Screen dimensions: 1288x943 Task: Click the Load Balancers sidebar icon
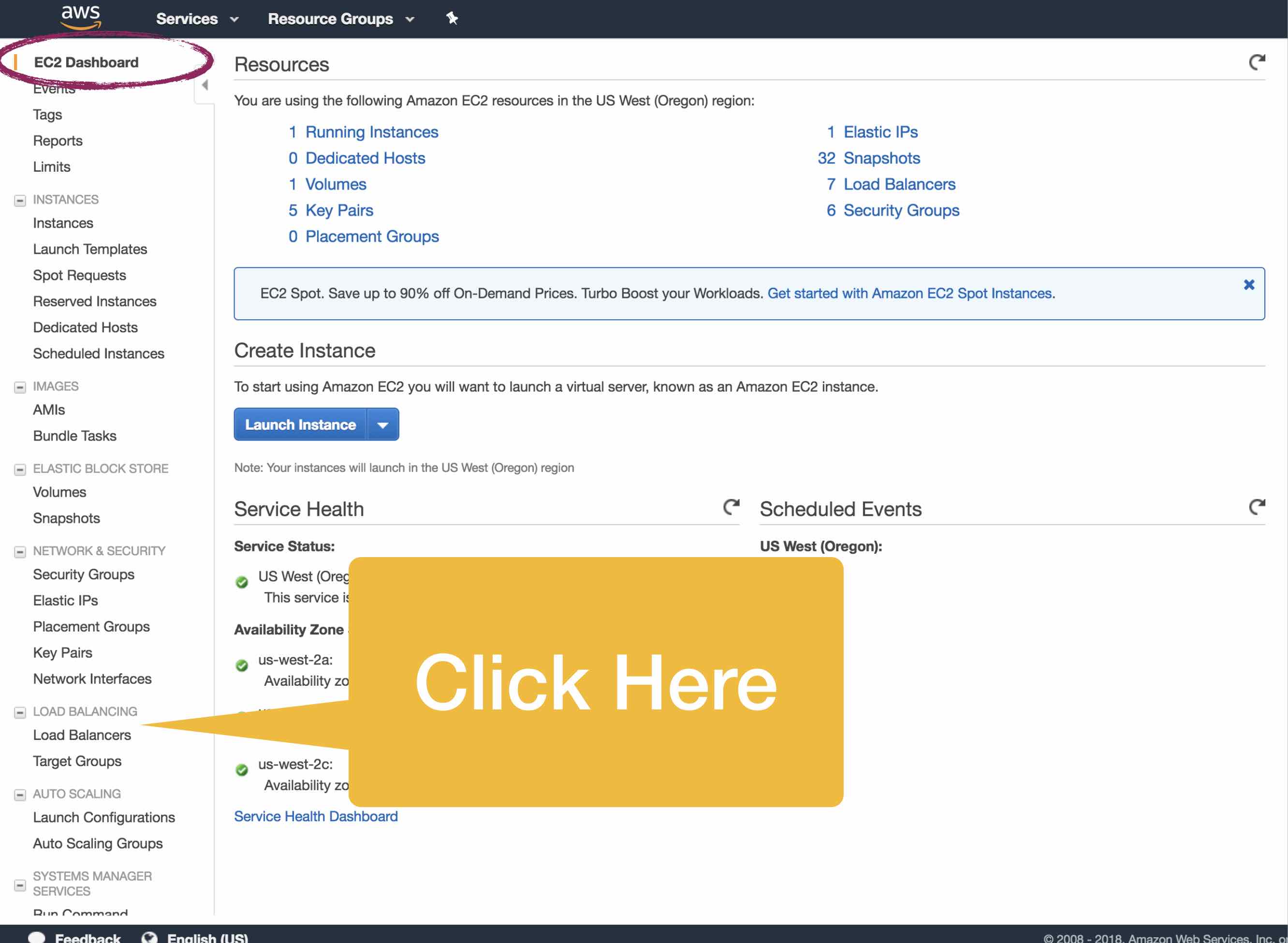(x=82, y=735)
